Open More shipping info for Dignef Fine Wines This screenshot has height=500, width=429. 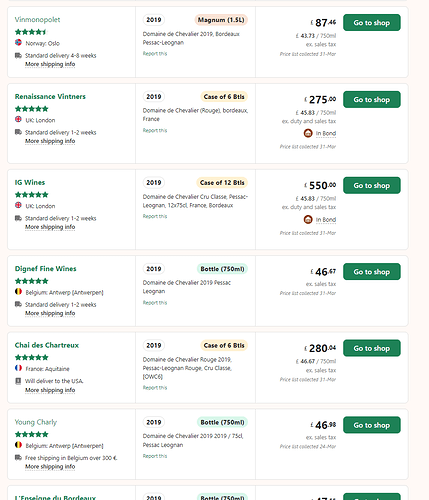coord(50,313)
